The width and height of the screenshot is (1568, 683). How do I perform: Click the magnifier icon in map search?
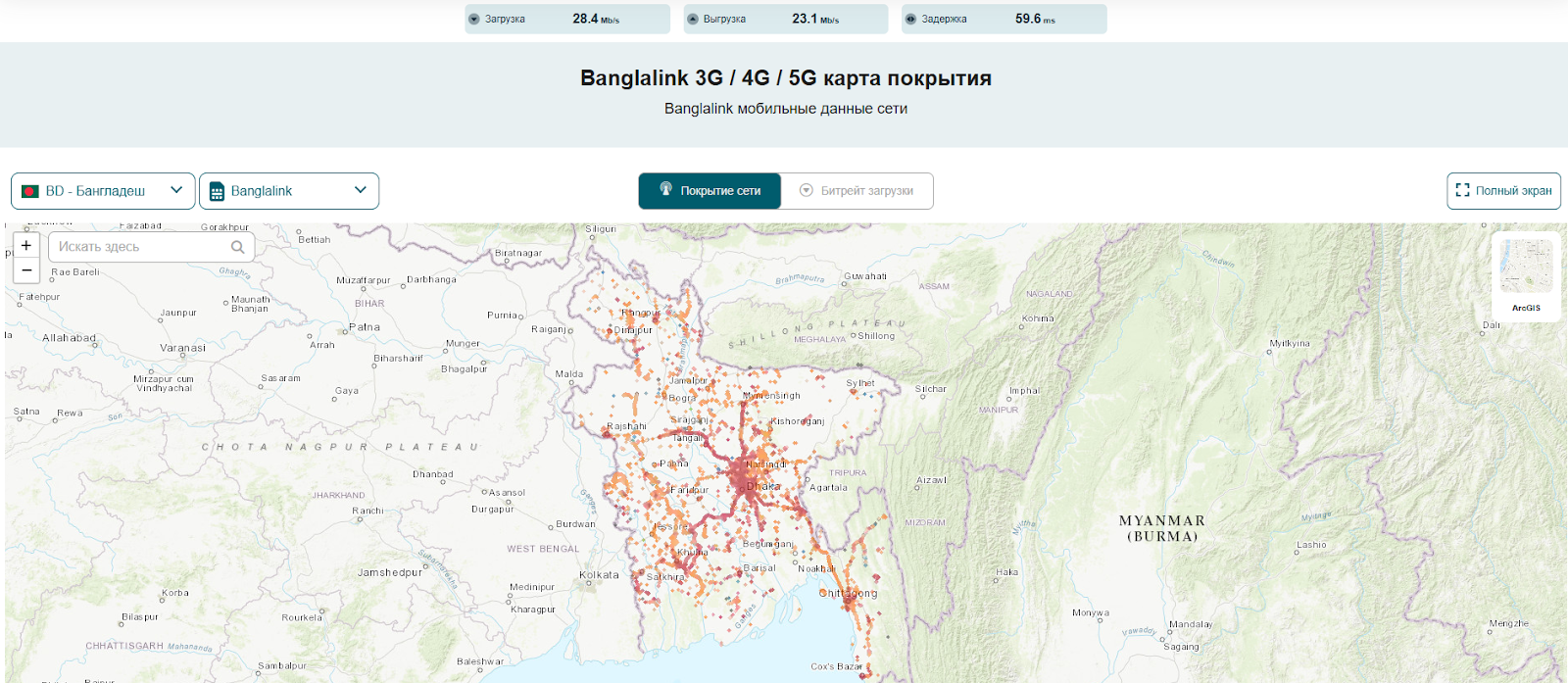tap(237, 247)
